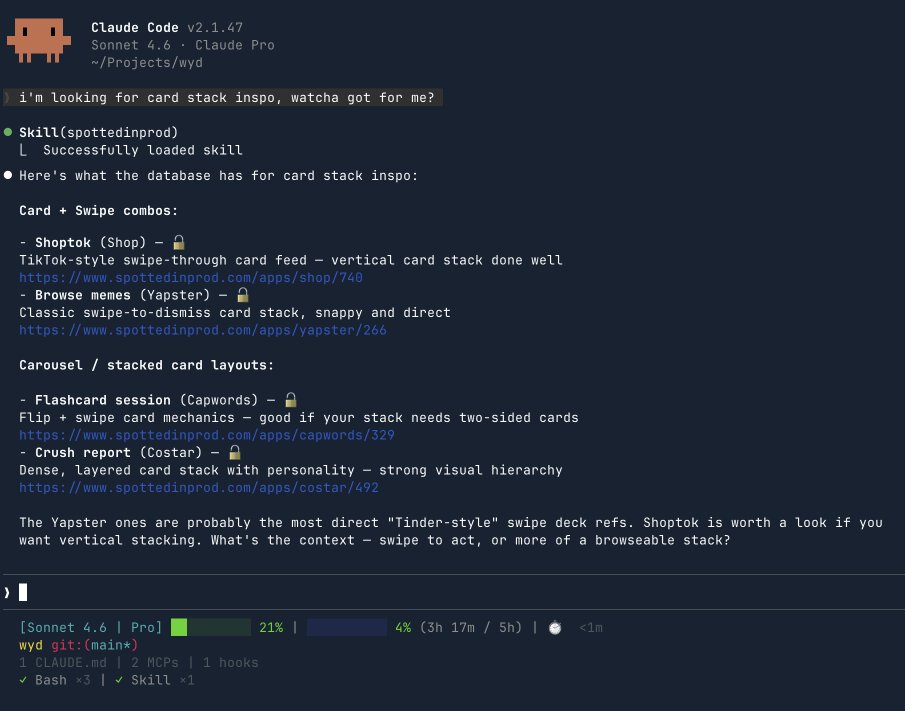The image size is (905, 711).
Task: Click '1 hooks' in the status line
Action: click(x=231, y=663)
